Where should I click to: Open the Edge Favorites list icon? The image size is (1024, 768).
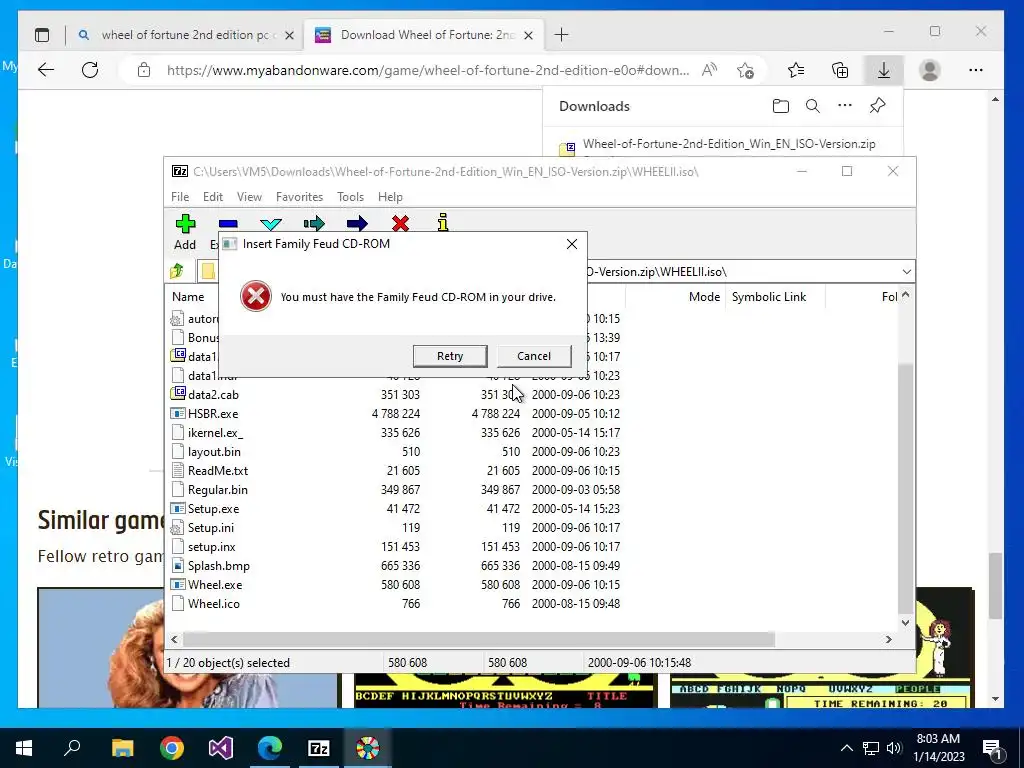(796, 70)
